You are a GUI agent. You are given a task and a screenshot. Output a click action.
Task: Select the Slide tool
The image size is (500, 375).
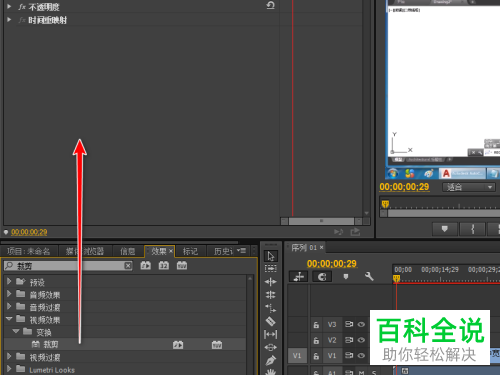click(270, 347)
